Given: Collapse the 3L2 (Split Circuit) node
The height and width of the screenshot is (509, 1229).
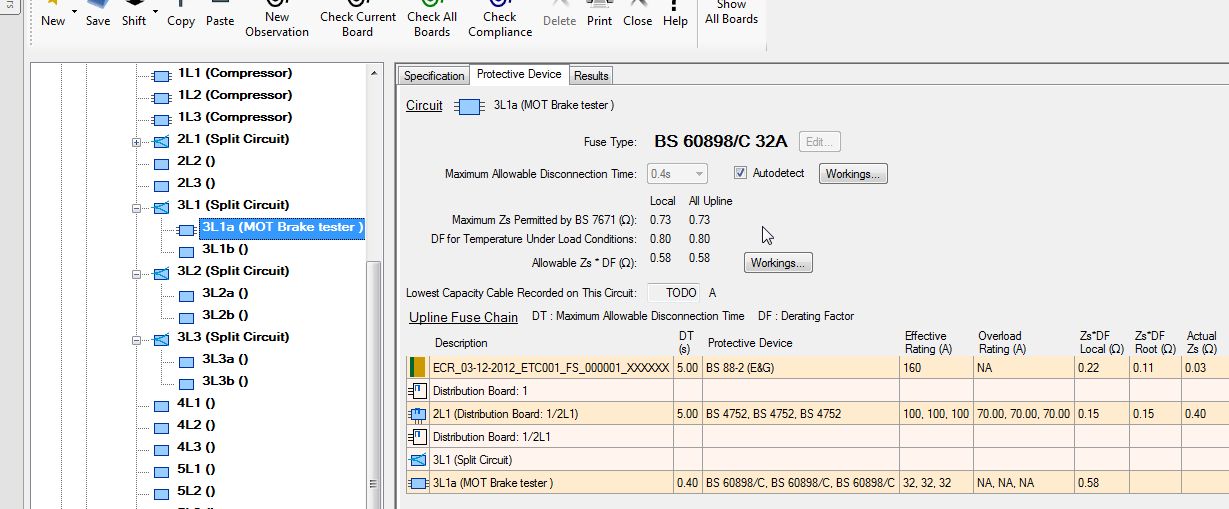Looking at the screenshot, I should tap(136, 274).
